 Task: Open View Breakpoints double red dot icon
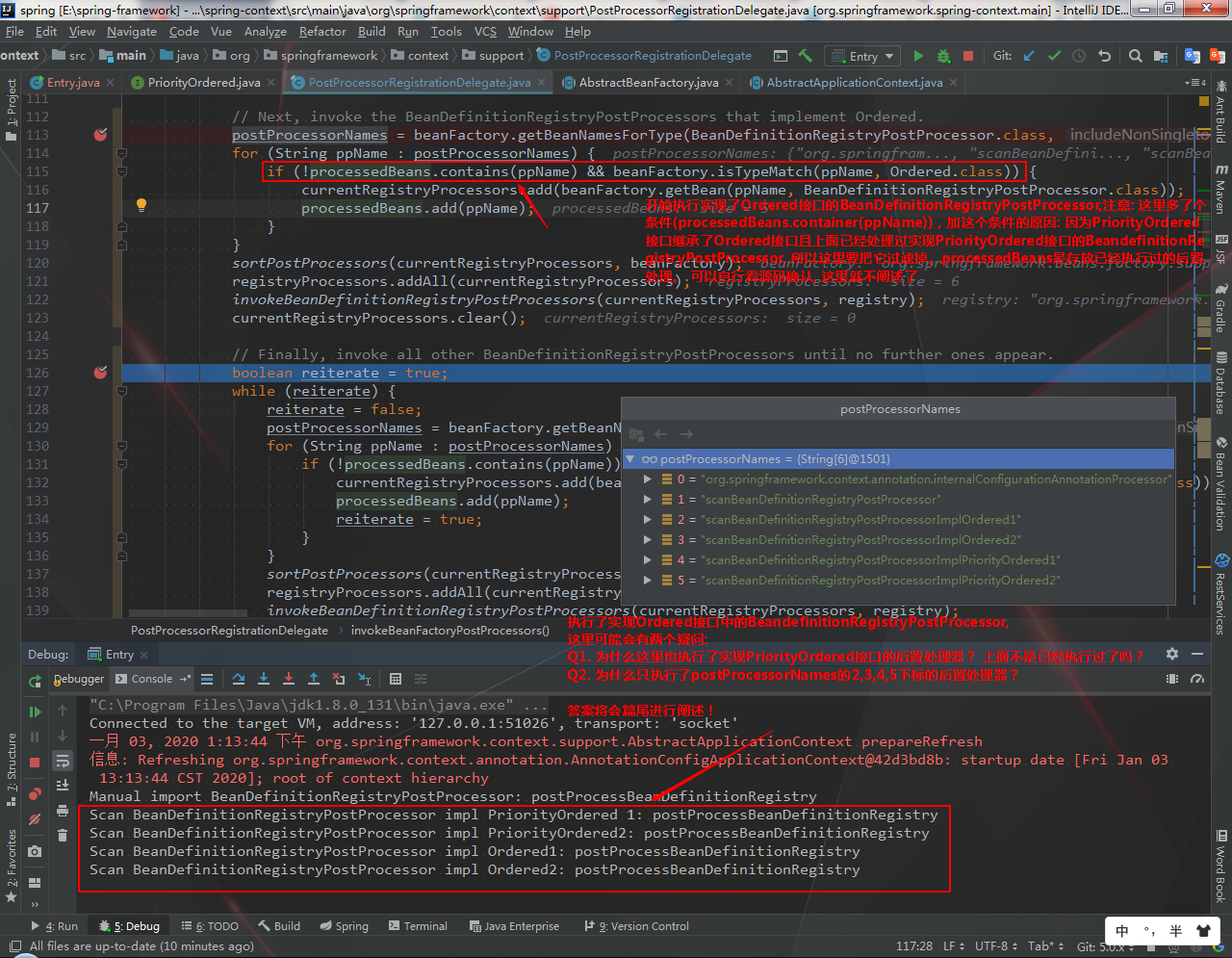pyautogui.click(x=35, y=794)
